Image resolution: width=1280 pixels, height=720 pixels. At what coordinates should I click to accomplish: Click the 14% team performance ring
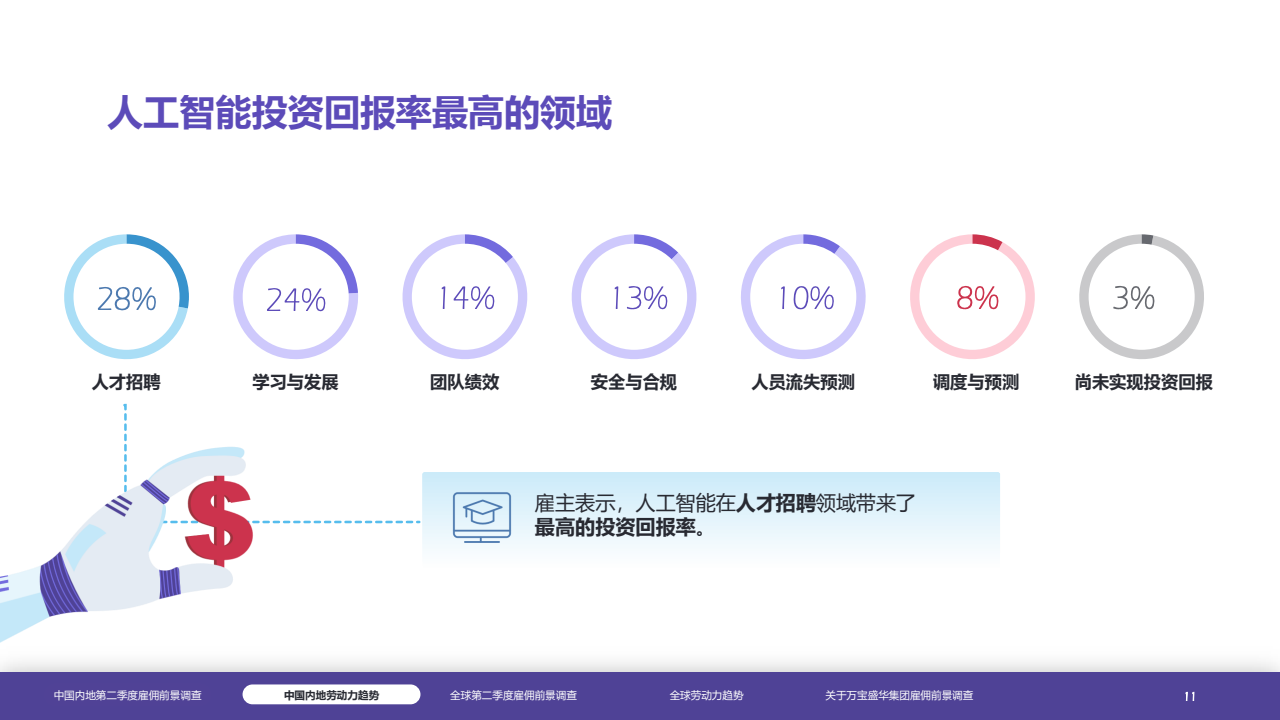tap(465, 297)
